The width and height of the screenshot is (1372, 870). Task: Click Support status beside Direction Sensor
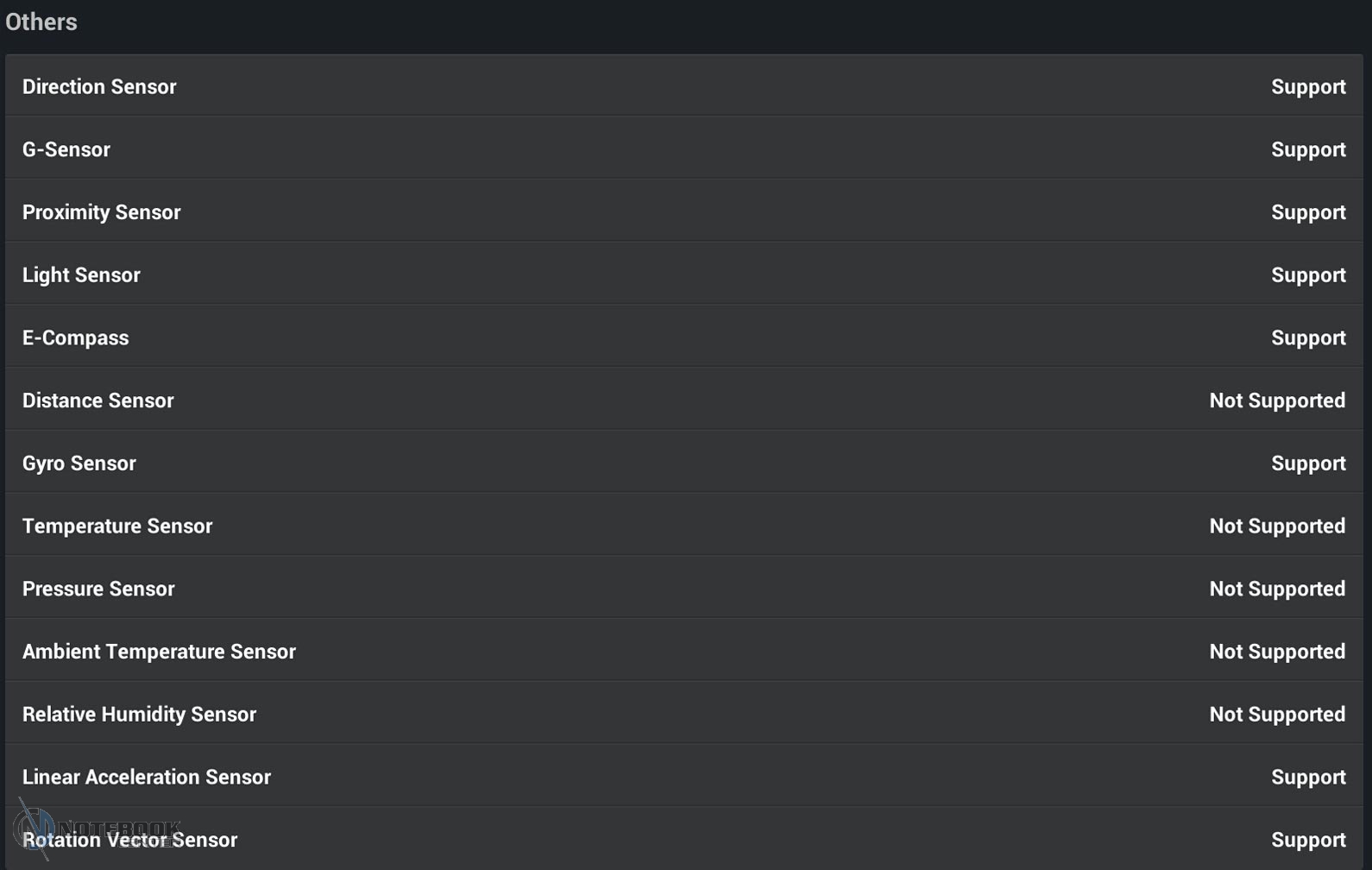tap(1308, 87)
